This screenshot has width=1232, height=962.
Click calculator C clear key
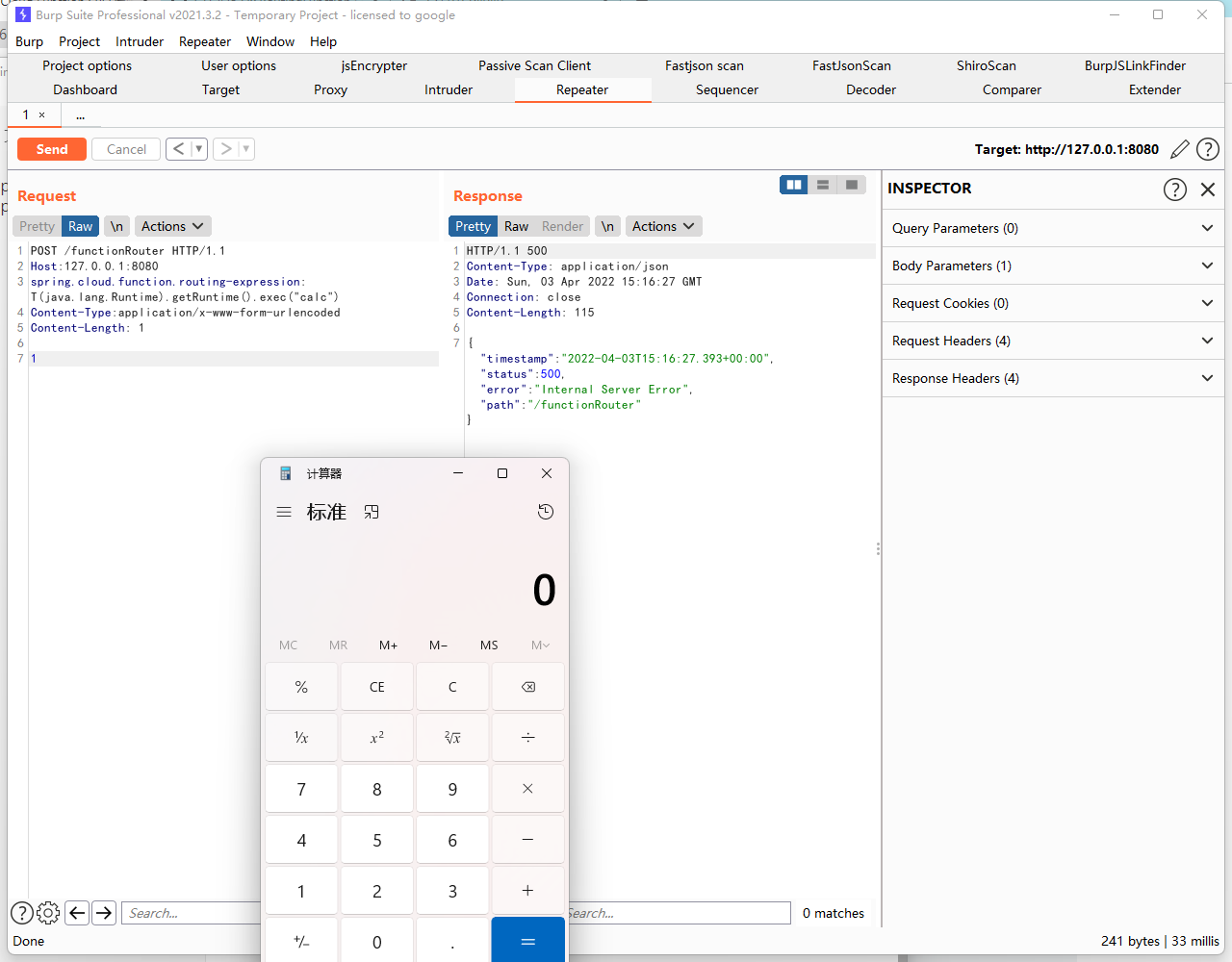452,687
